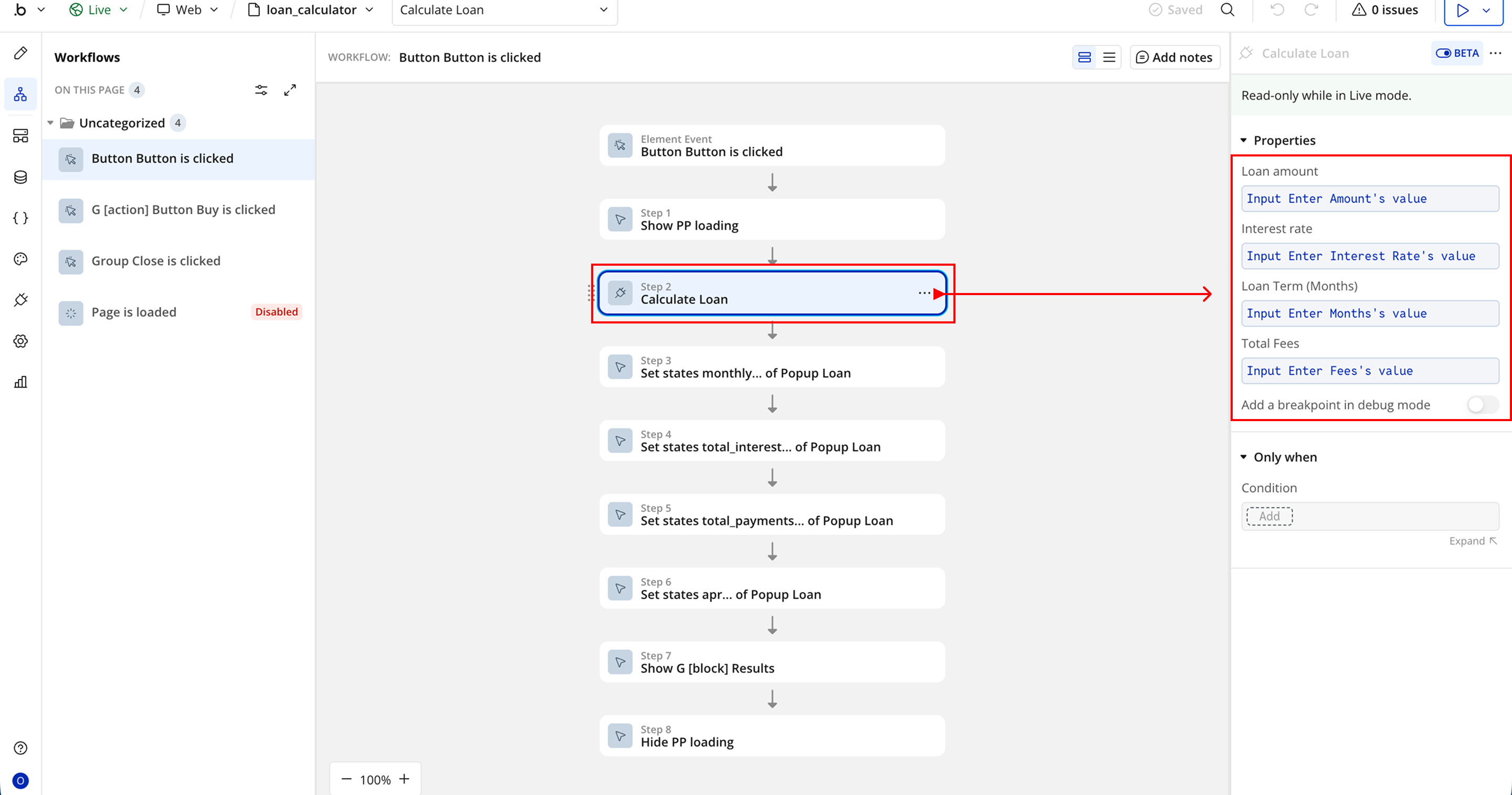Screen dimensions: 1512x795
Task: Switch to compact list workflow view
Action: click(x=1109, y=58)
